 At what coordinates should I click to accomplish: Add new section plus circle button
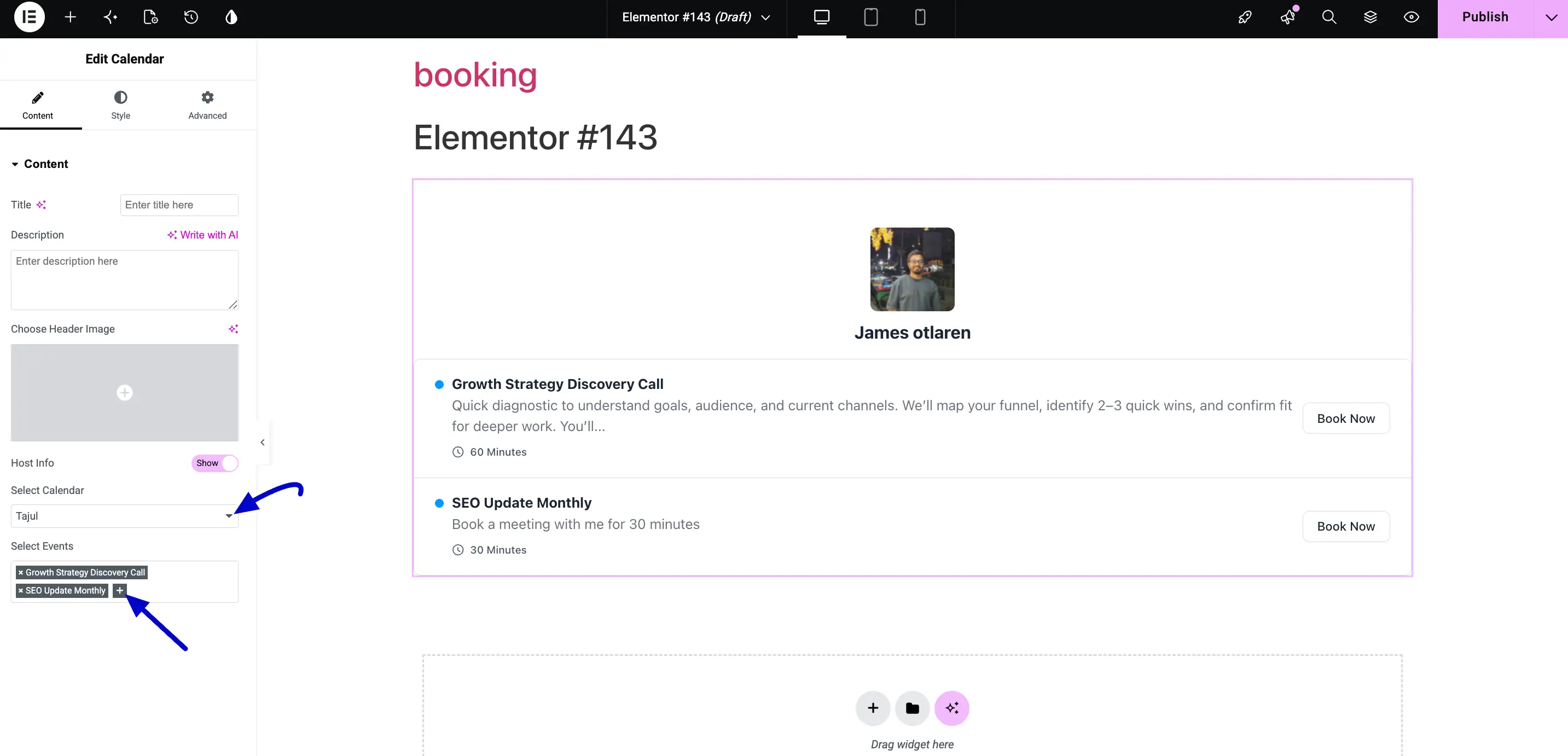point(873,708)
